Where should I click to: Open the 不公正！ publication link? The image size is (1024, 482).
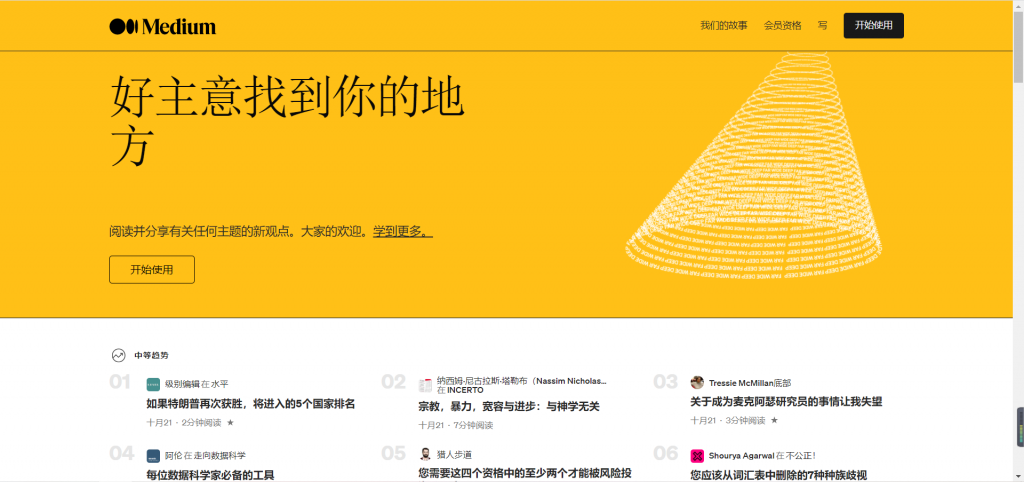pyautogui.click(x=801, y=456)
